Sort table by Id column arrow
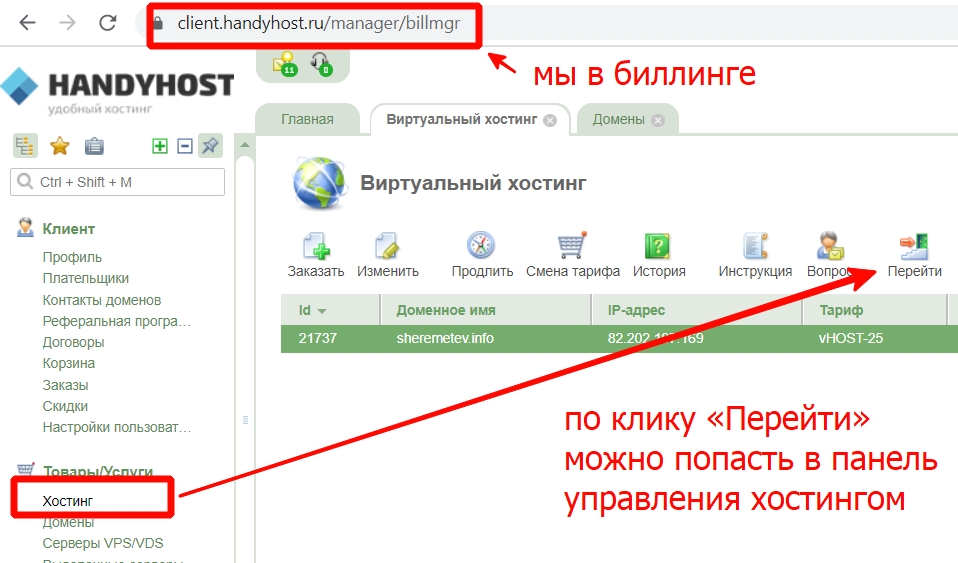 click(322, 311)
